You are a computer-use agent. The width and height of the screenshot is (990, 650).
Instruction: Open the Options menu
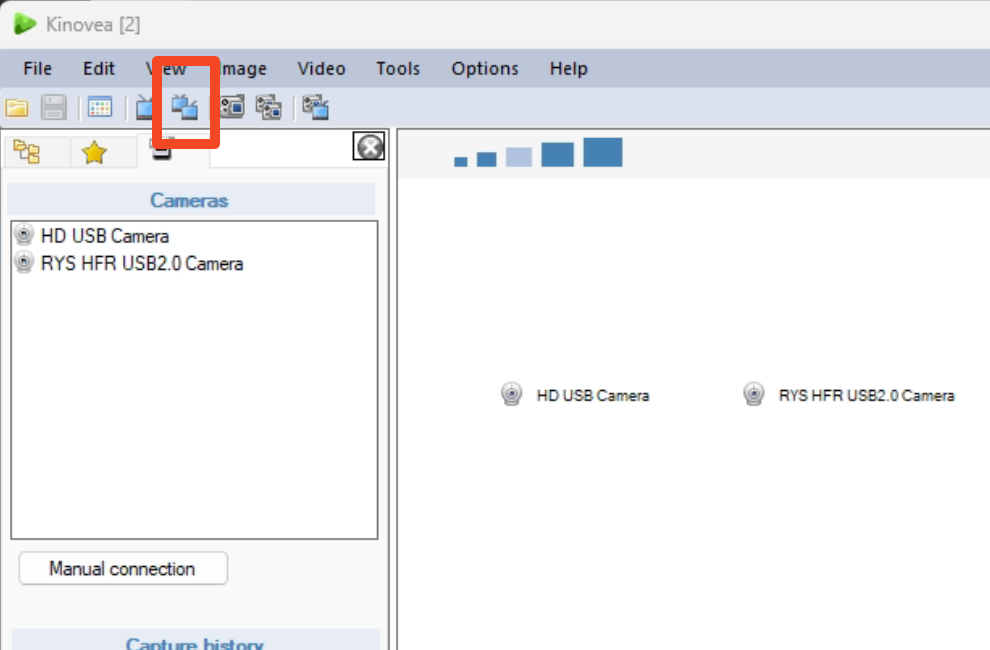(x=484, y=69)
